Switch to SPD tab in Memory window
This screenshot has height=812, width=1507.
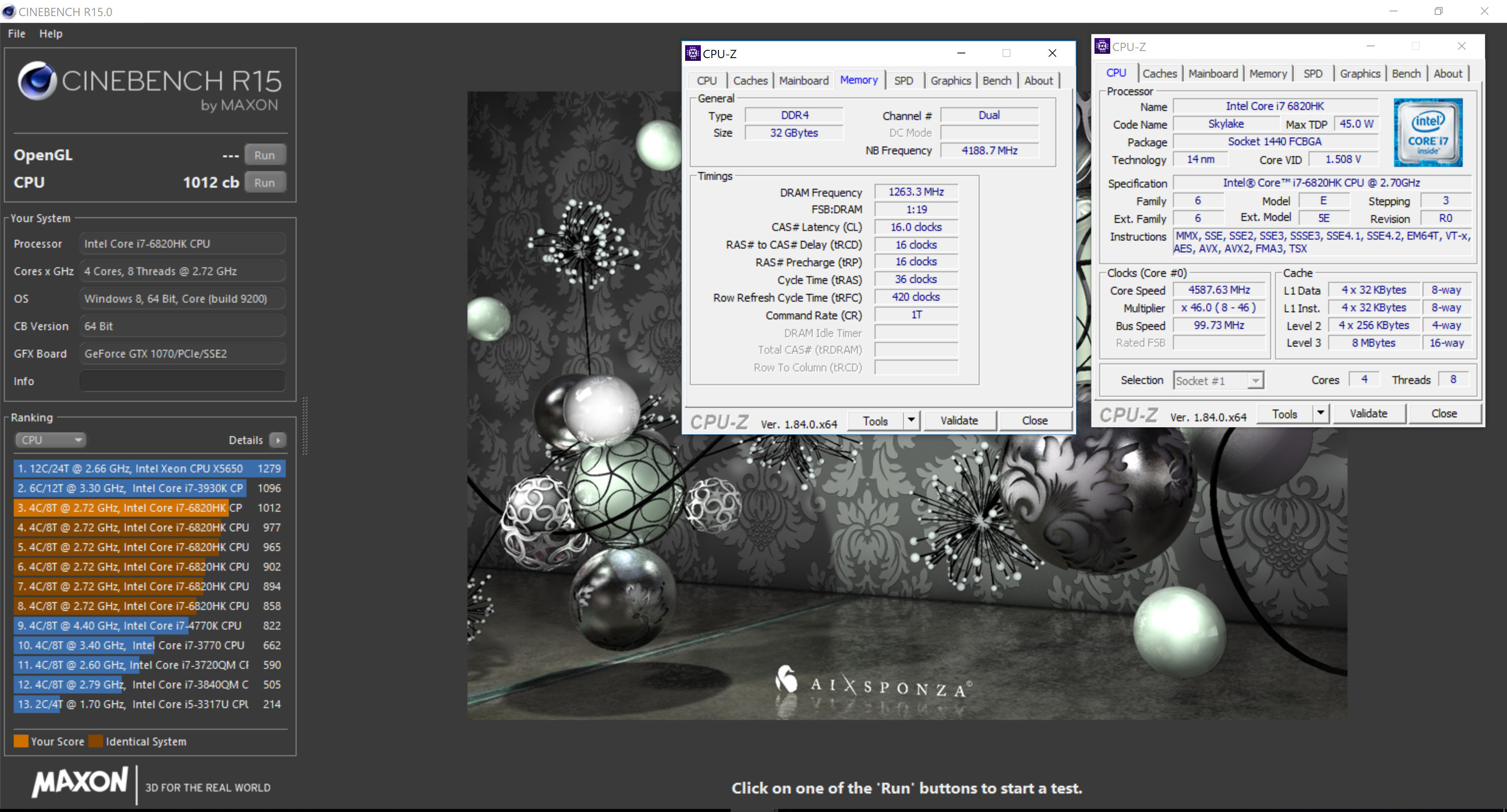(x=903, y=80)
